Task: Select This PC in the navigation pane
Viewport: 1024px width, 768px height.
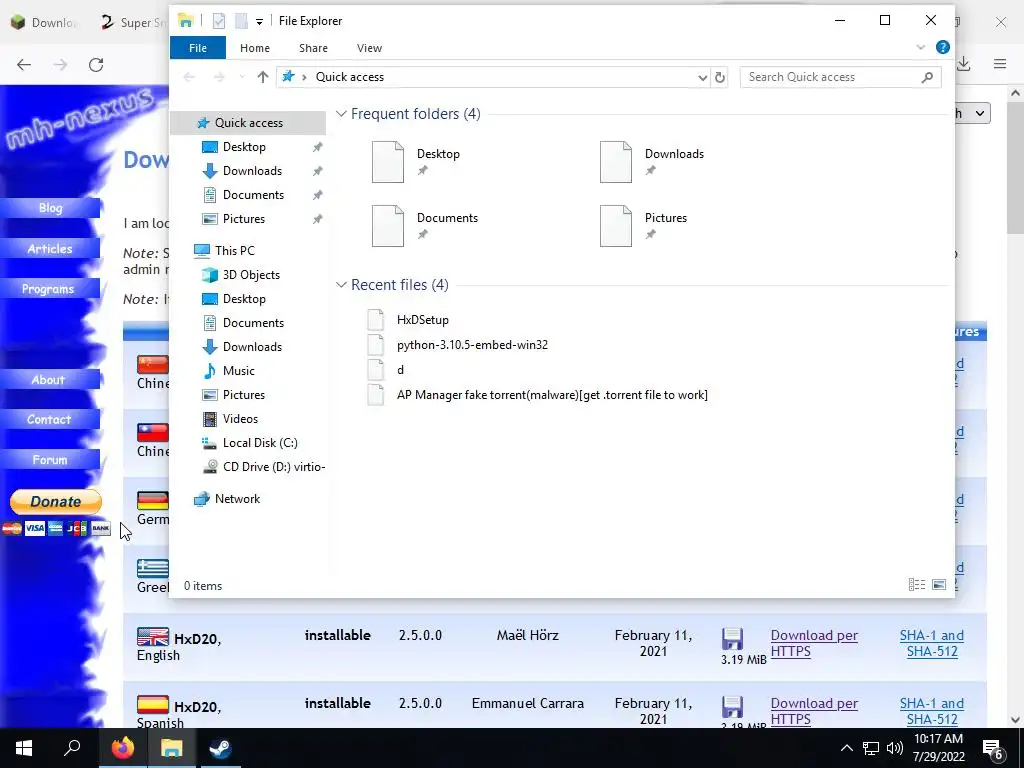Action: pyautogui.click(x=234, y=251)
